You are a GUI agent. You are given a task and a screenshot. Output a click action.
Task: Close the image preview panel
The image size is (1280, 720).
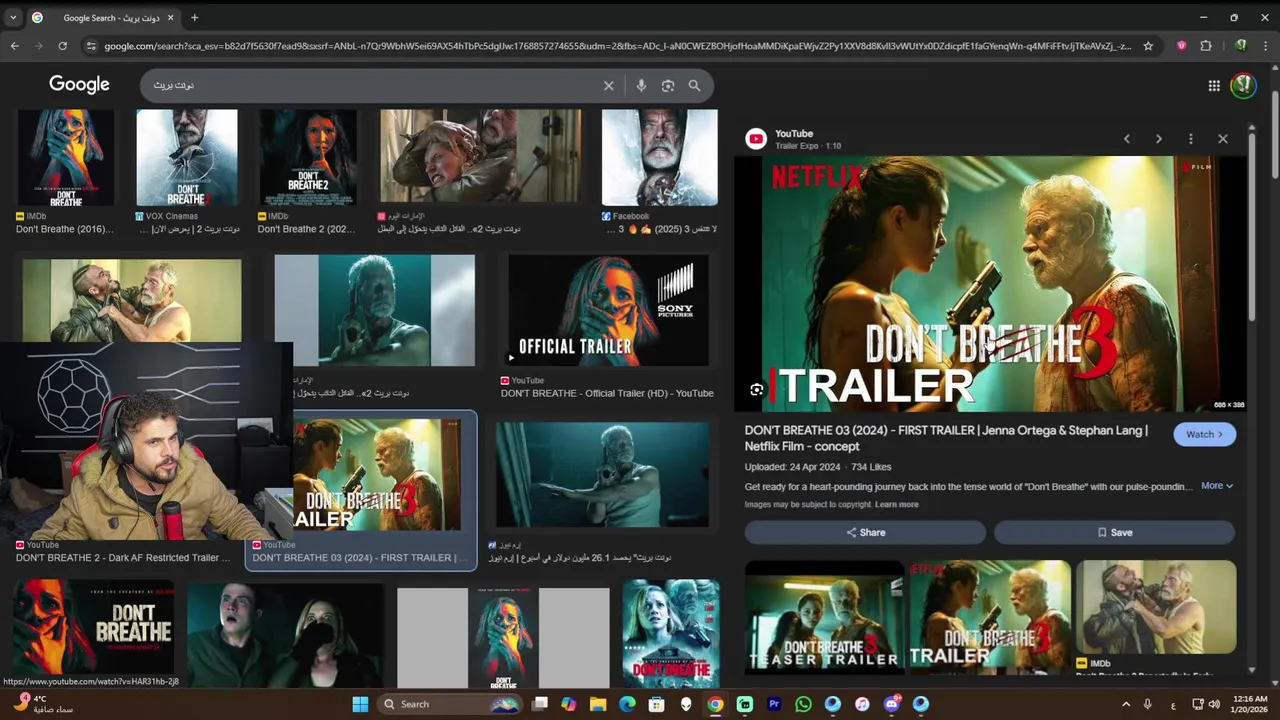coord(1222,139)
